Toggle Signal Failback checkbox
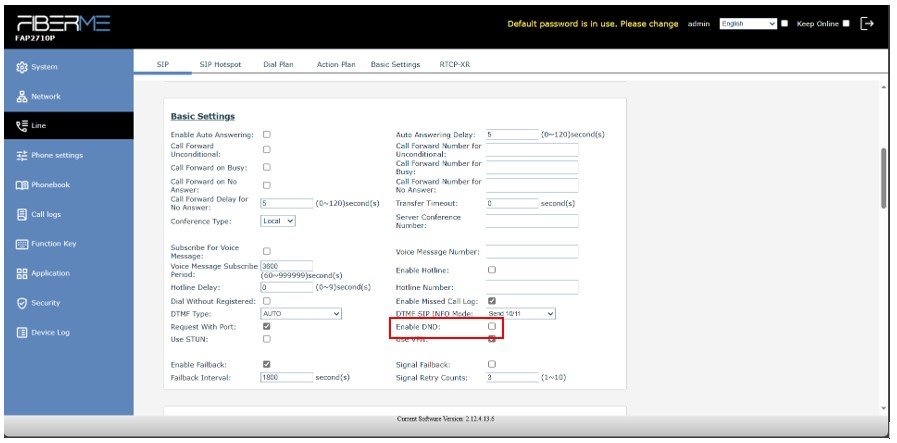The image size is (897, 443). [491, 364]
